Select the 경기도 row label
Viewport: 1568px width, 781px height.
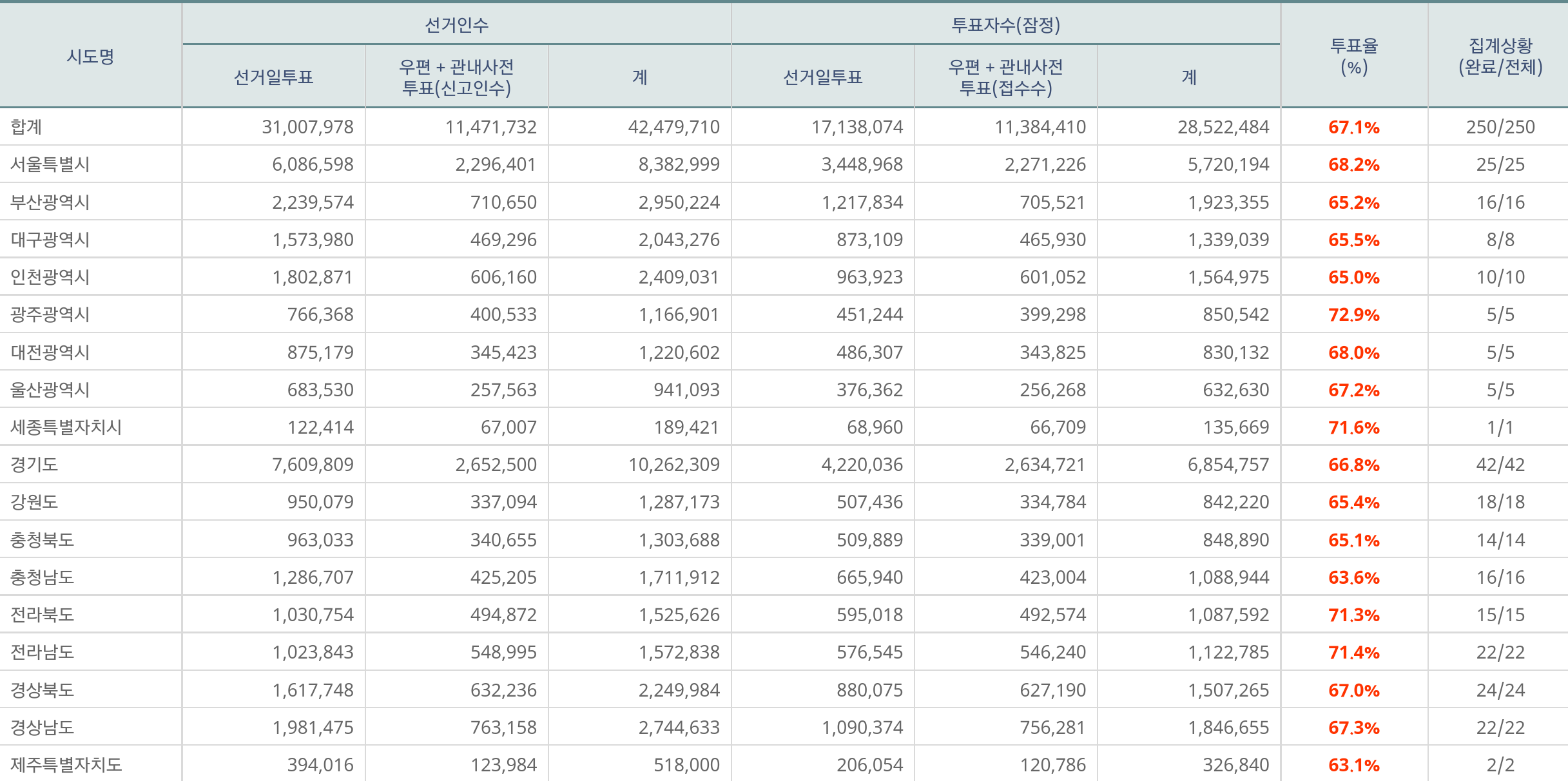click(x=34, y=465)
